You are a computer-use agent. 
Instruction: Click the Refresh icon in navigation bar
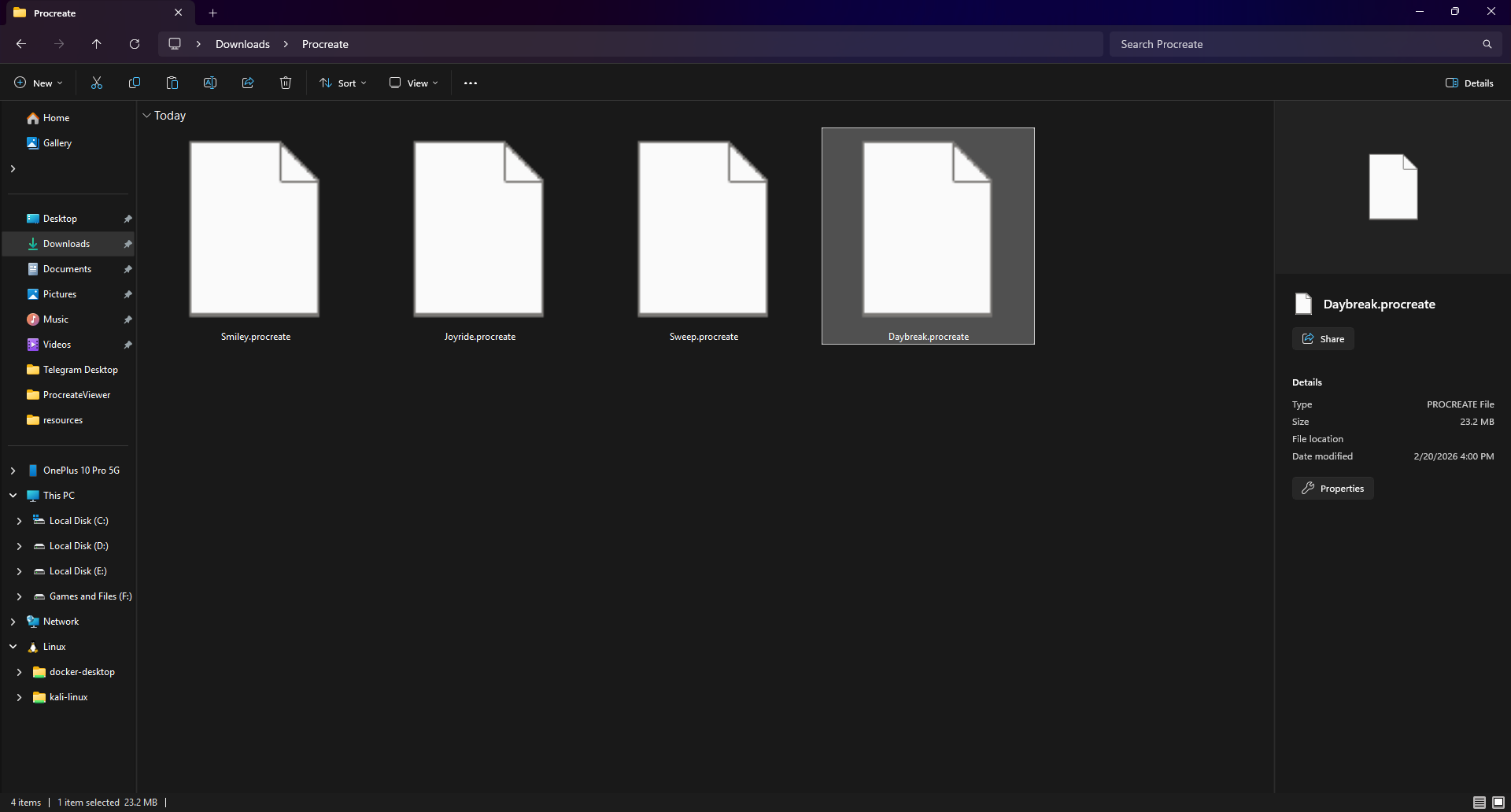coord(134,44)
